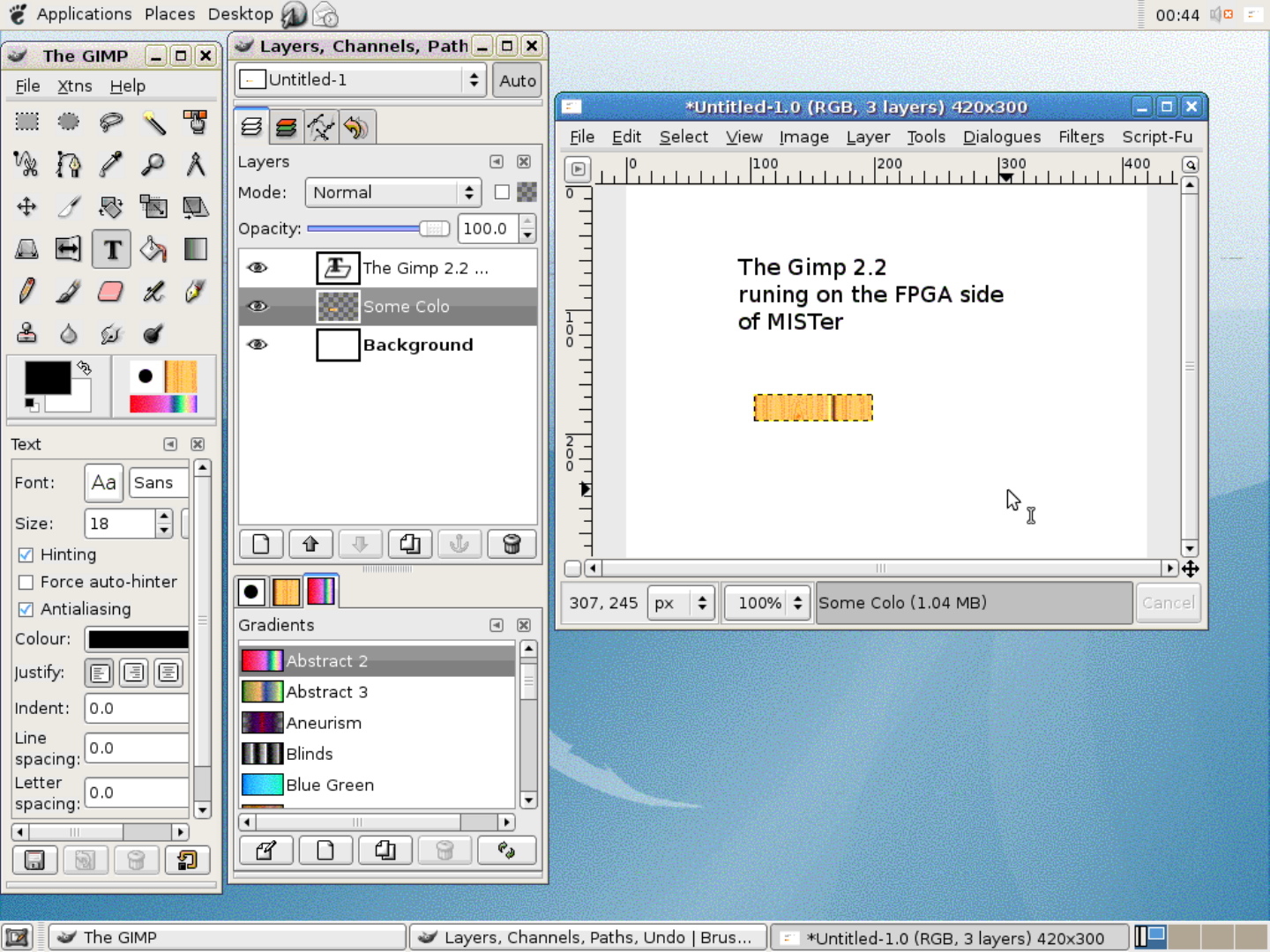Click the Auto button
Screen dimensions: 1270x952
(x=518, y=80)
